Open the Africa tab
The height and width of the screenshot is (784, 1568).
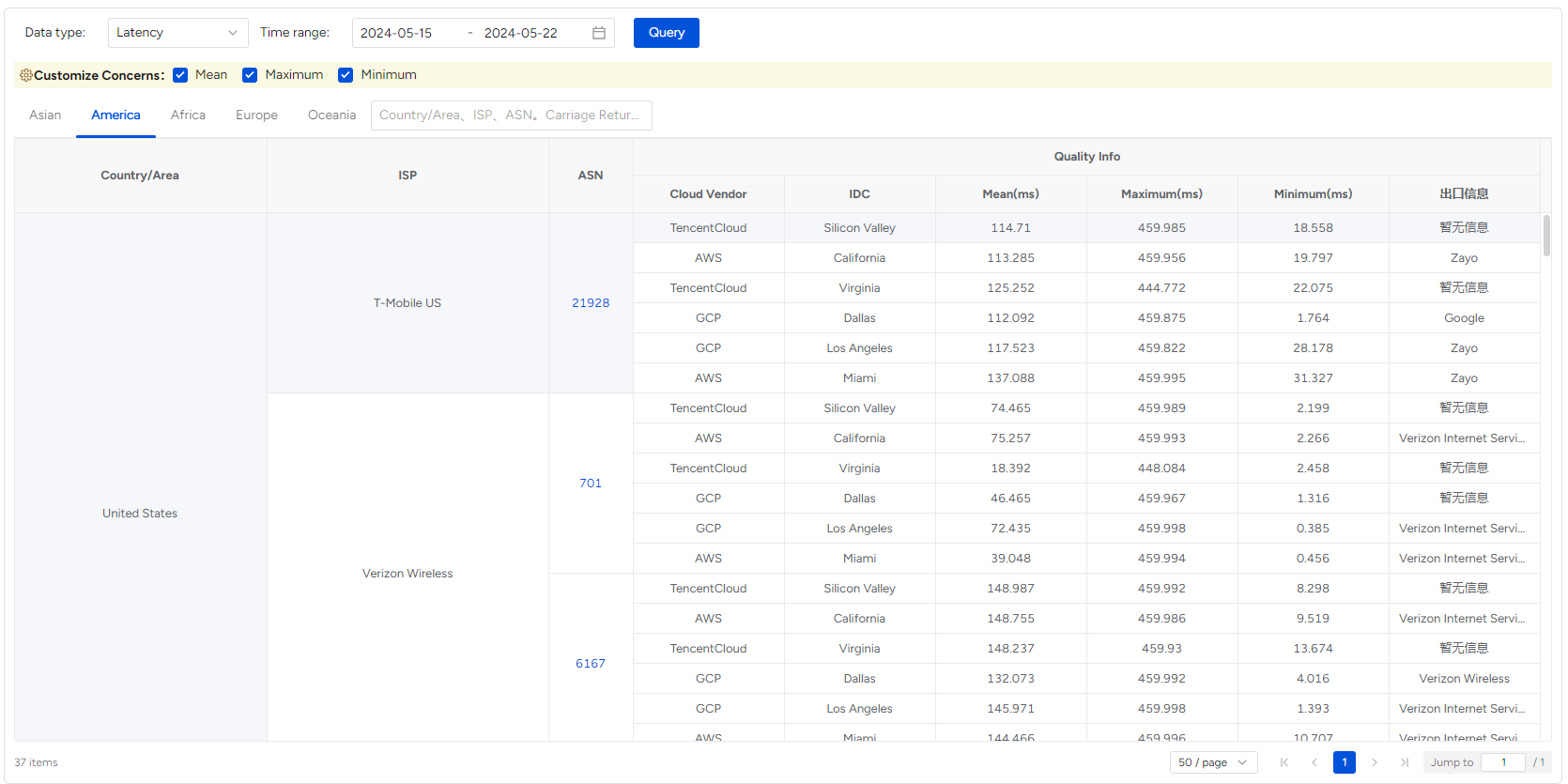coord(188,115)
